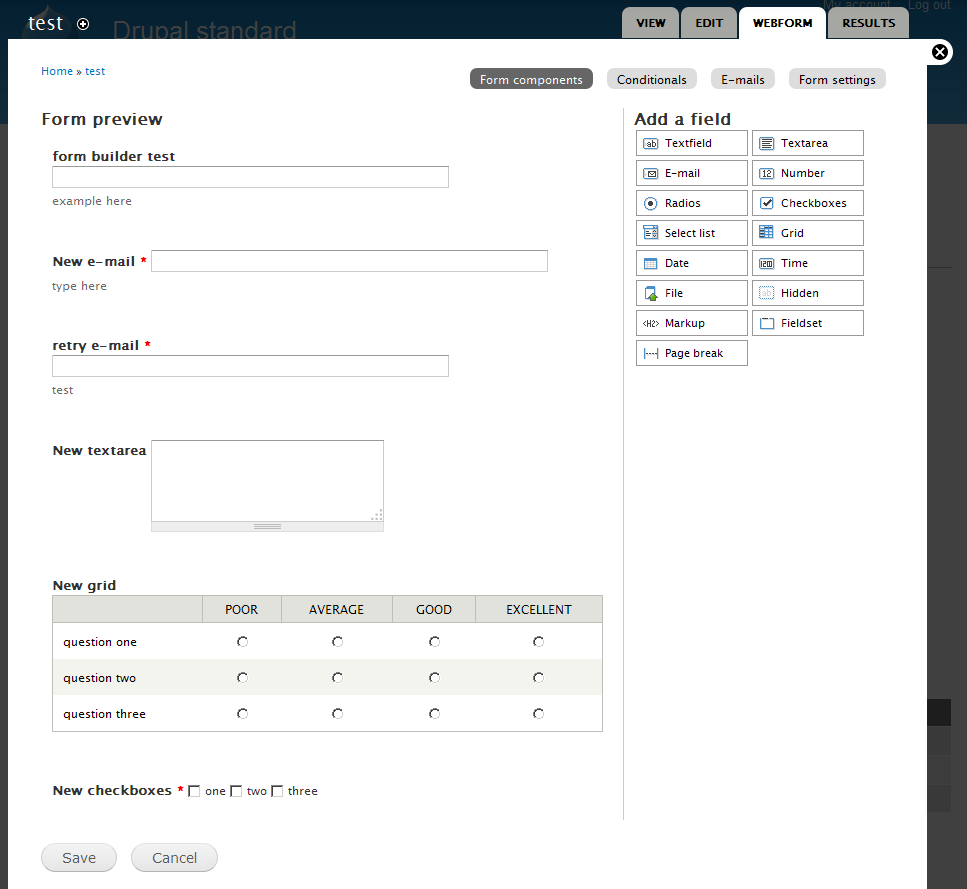Click the Cancel button
Viewport: 967px width, 889px height.
tap(175, 858)
